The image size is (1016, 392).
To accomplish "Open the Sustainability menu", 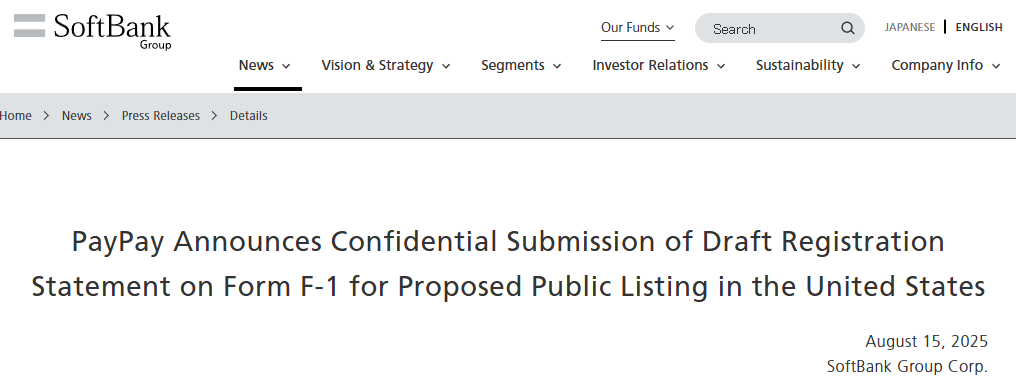I will 807,65.
